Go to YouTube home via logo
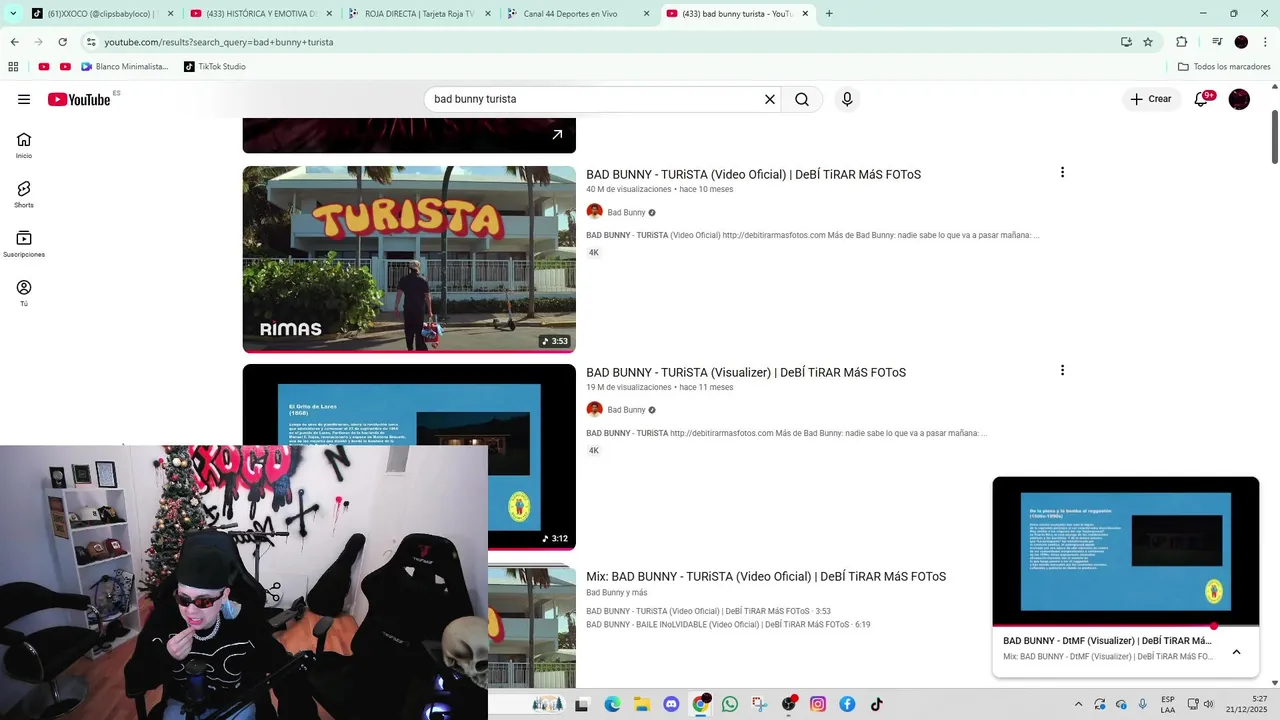The height and width of the screenshot is (720, 1280). [x=79, y=99]
